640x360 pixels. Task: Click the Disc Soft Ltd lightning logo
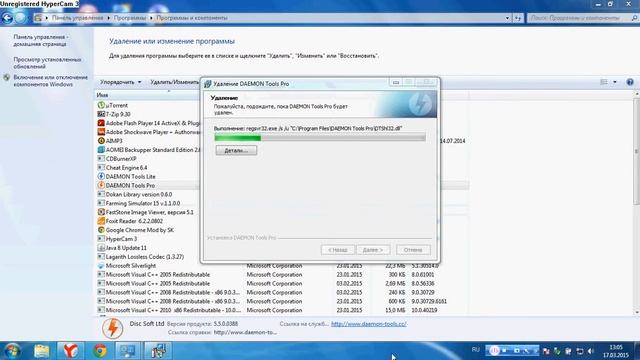[112, 329]
